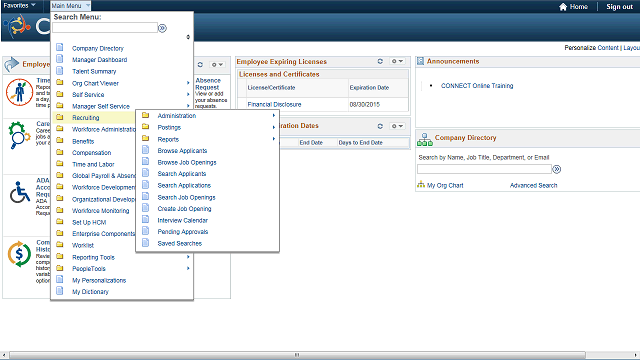The width and height of the screenshot is (640, 360).
Task: Open CONNECT Online Training announcement link
Action: tap(477, 86)
